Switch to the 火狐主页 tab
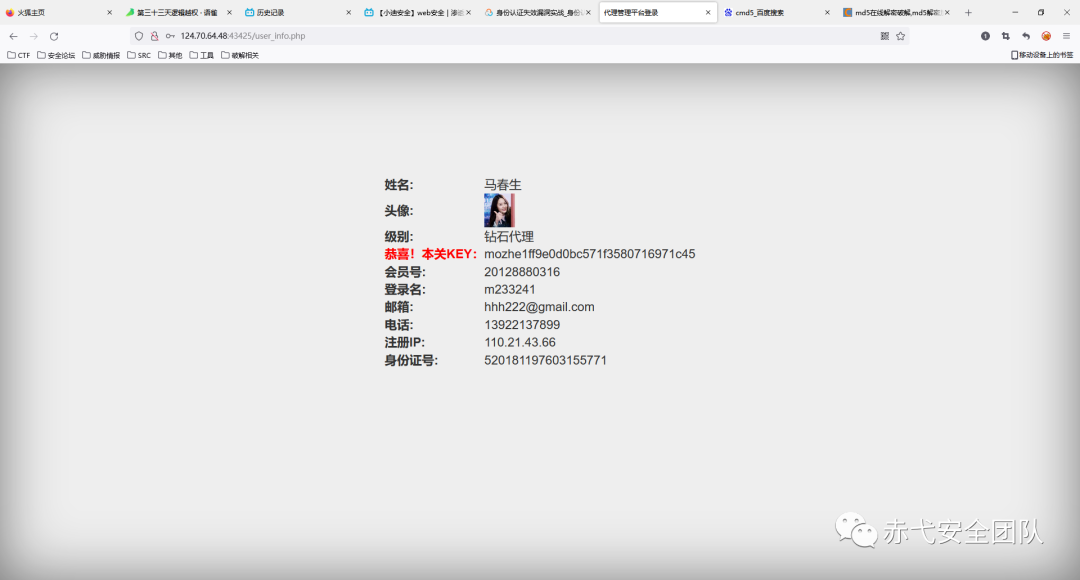Image resolution: width=1080 pixels, height=580 pixels. (x=58, y=12)
